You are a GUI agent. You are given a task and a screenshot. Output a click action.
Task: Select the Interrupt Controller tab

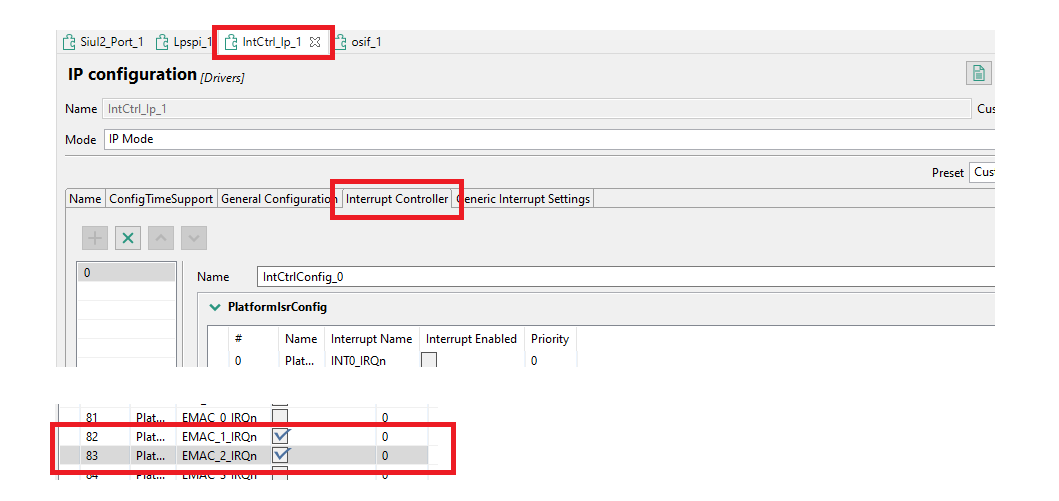point(396,199)
